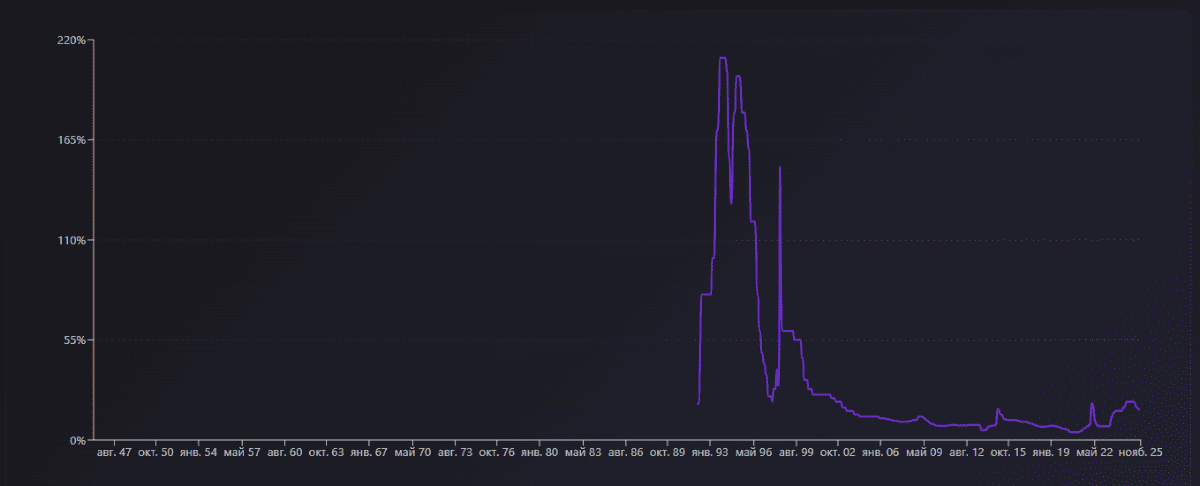Select the 110% value on the y-axis

click(x=73, y=240)
